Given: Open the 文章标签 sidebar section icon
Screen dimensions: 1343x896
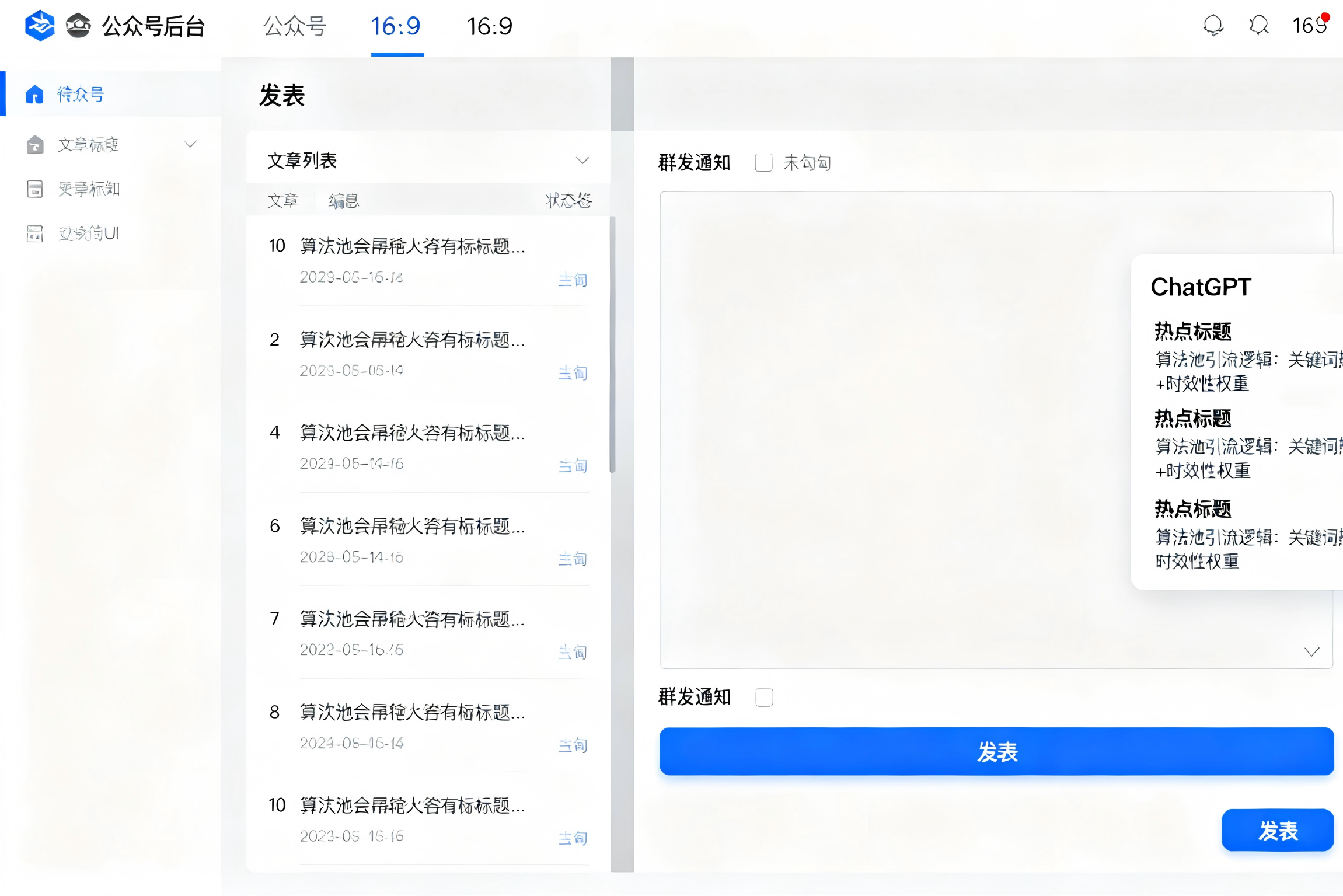Looking at the screenshot, I should click(35, 144).
